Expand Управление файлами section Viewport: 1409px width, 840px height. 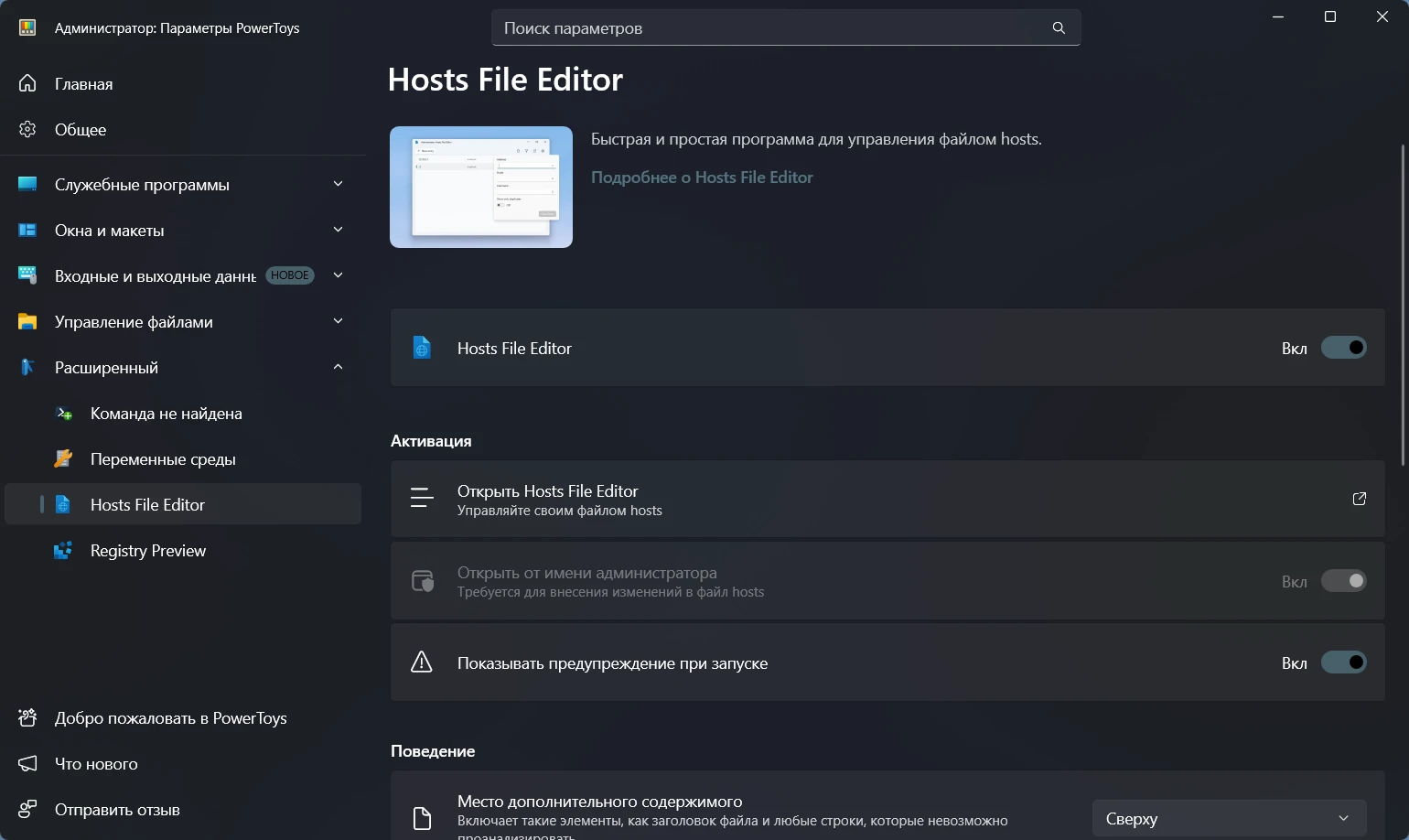pyautogui.click(x=338, y=321)
